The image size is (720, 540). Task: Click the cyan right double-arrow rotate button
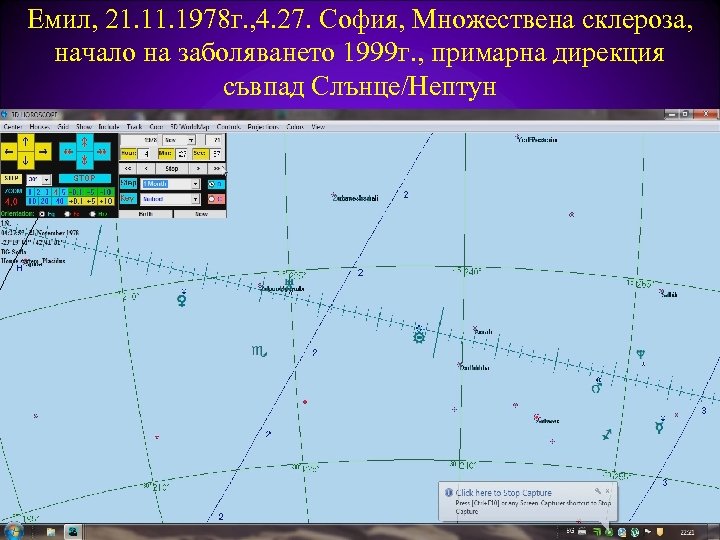102,152
